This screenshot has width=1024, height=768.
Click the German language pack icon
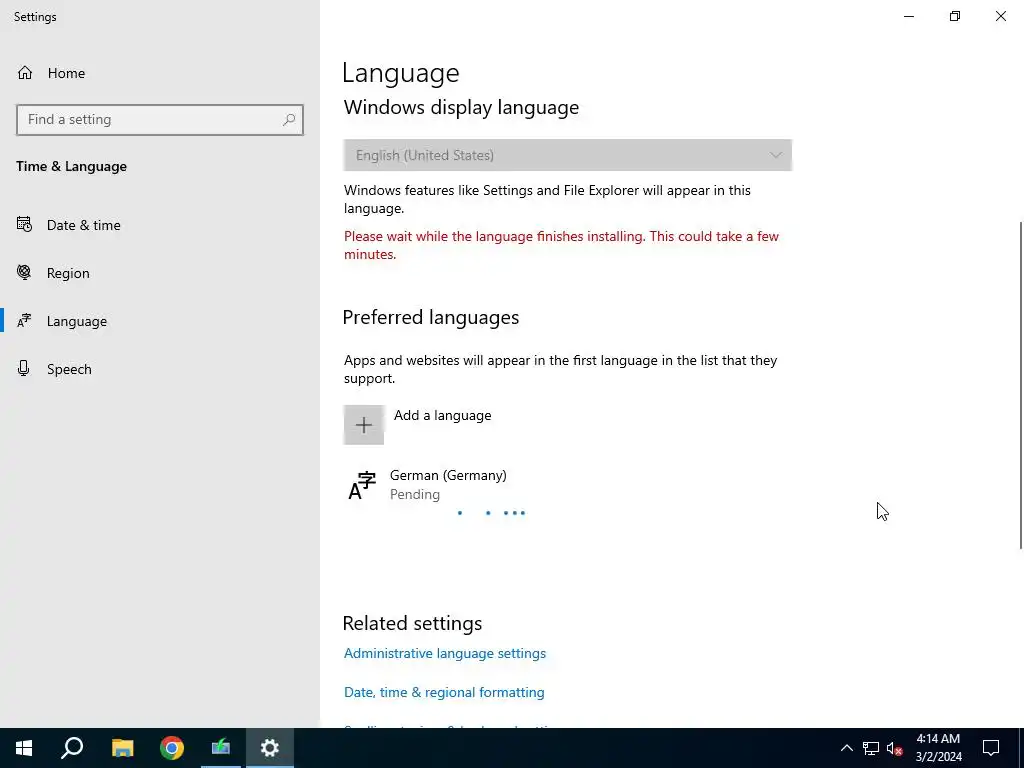coord(362,485)
